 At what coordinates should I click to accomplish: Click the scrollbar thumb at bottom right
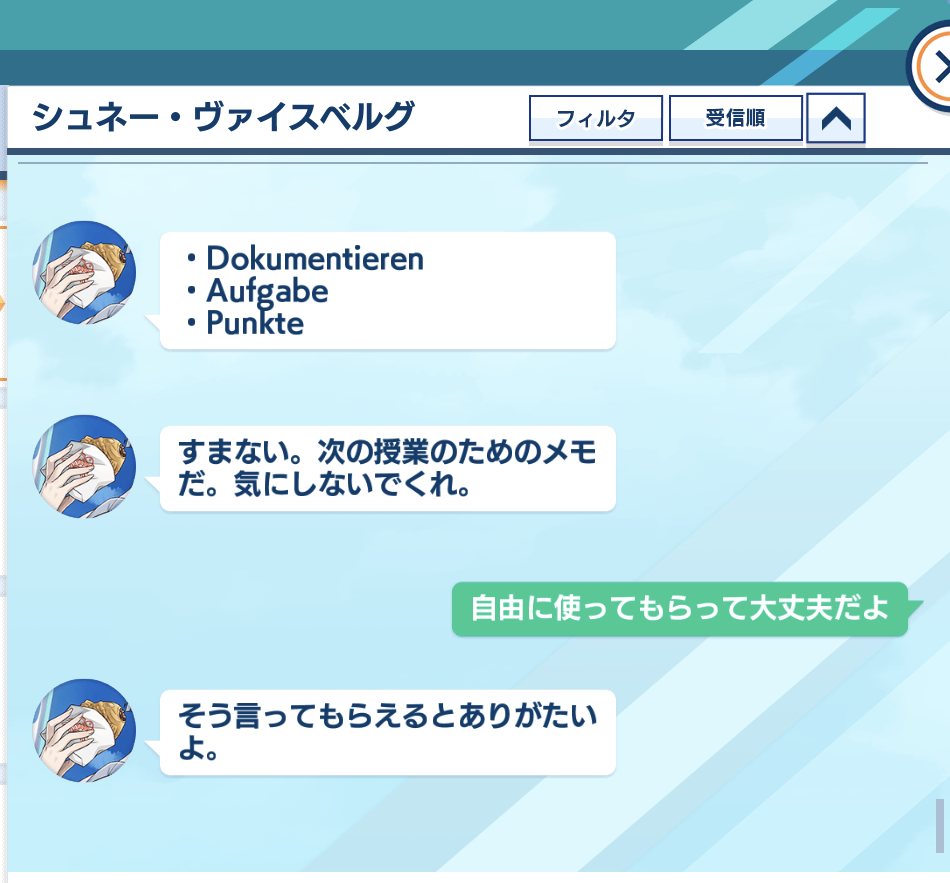[x=940, y=825]
